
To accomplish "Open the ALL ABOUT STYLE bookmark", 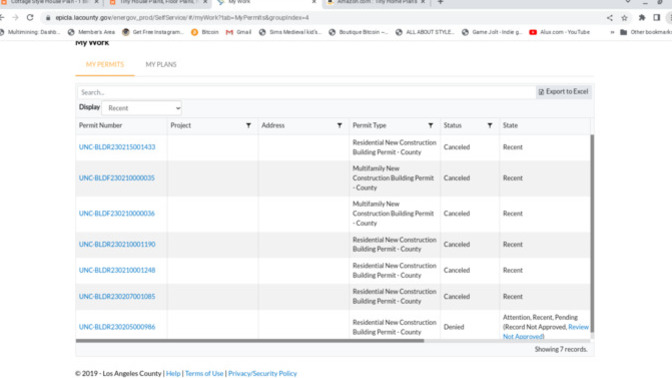I will click(x=425, y=32).
